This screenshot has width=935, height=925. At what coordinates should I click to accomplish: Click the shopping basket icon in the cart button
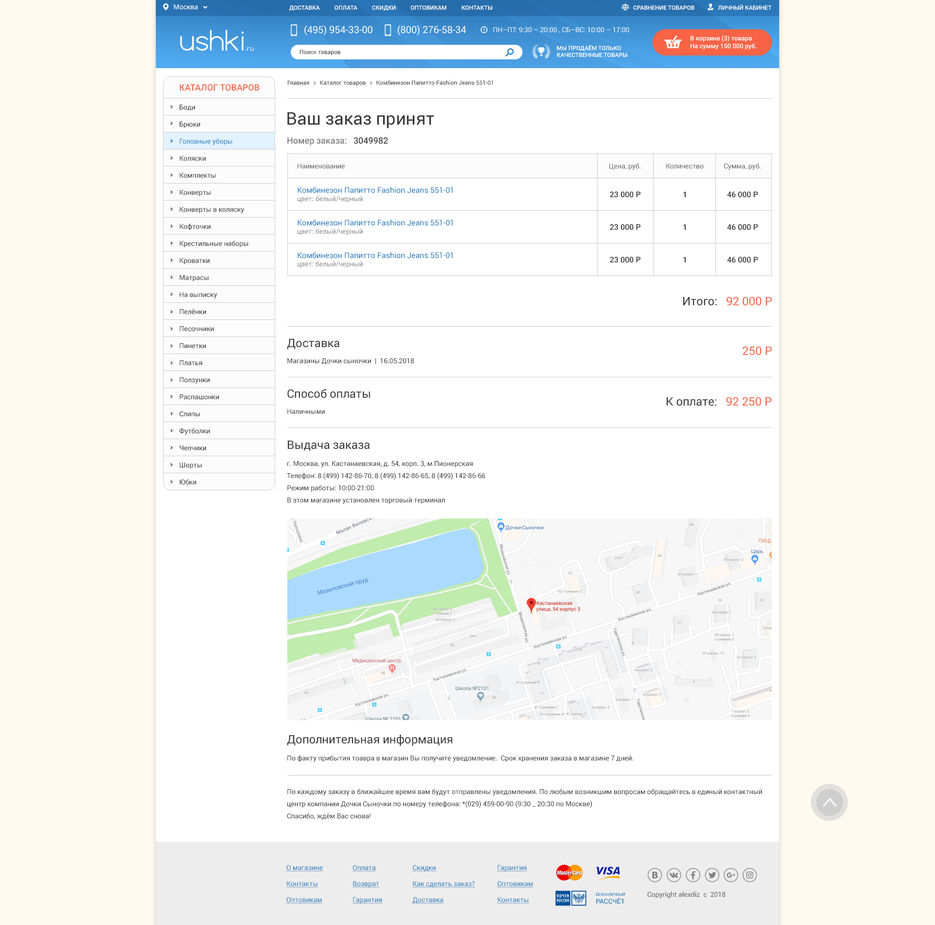[x=673, y=42]
